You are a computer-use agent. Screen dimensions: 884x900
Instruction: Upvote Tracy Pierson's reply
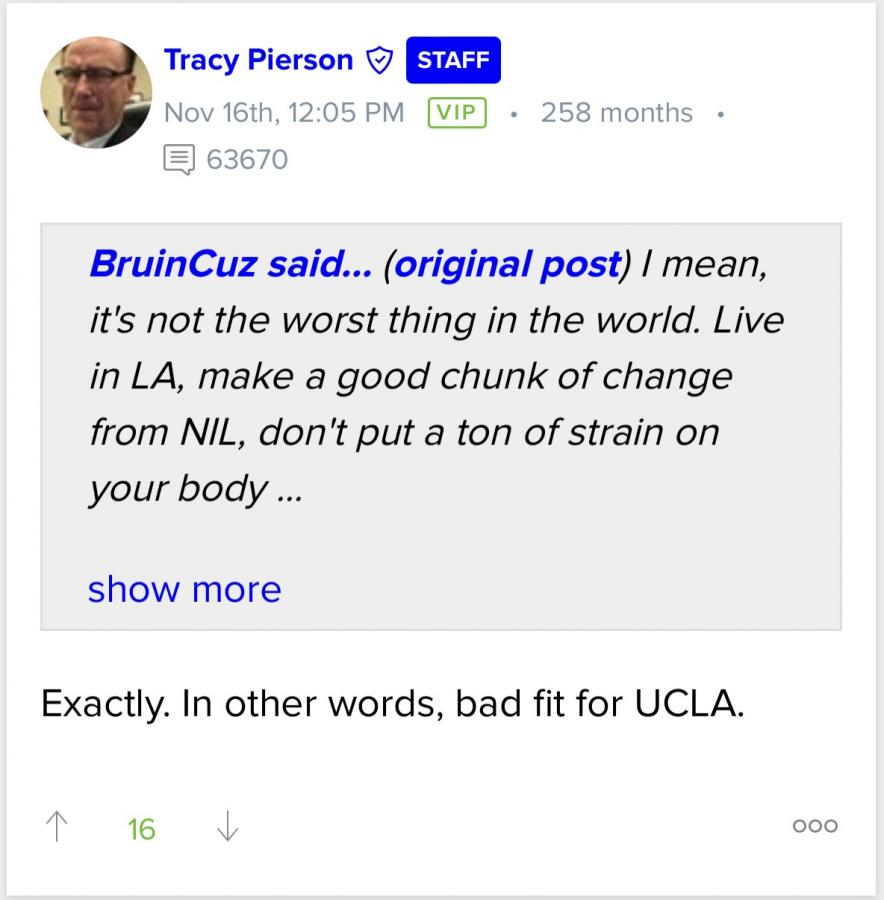point(57,827)
